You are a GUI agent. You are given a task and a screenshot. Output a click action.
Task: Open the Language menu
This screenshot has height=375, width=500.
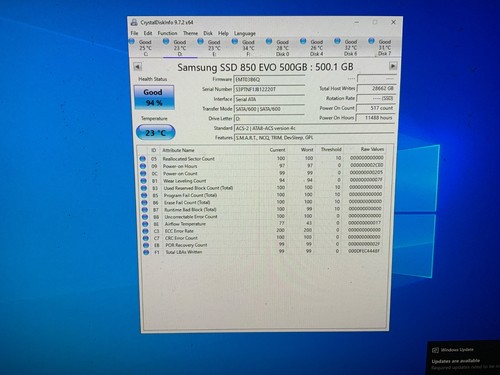tap(245, 34)
